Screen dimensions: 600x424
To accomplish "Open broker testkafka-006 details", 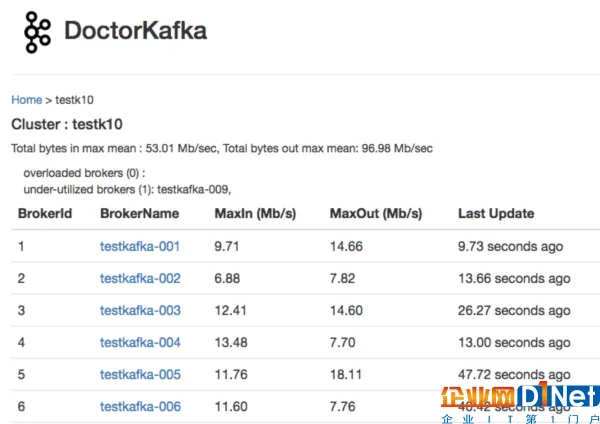I will tap(140, 406).
